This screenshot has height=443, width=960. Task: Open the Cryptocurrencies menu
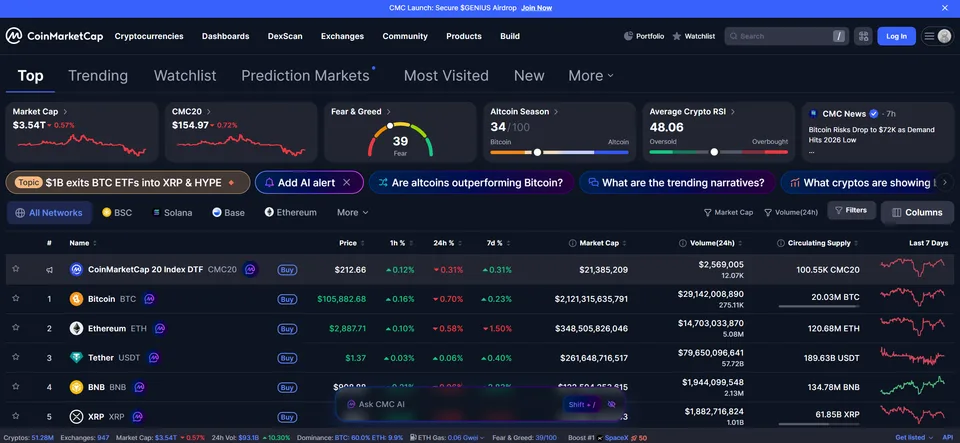(149, 36)
